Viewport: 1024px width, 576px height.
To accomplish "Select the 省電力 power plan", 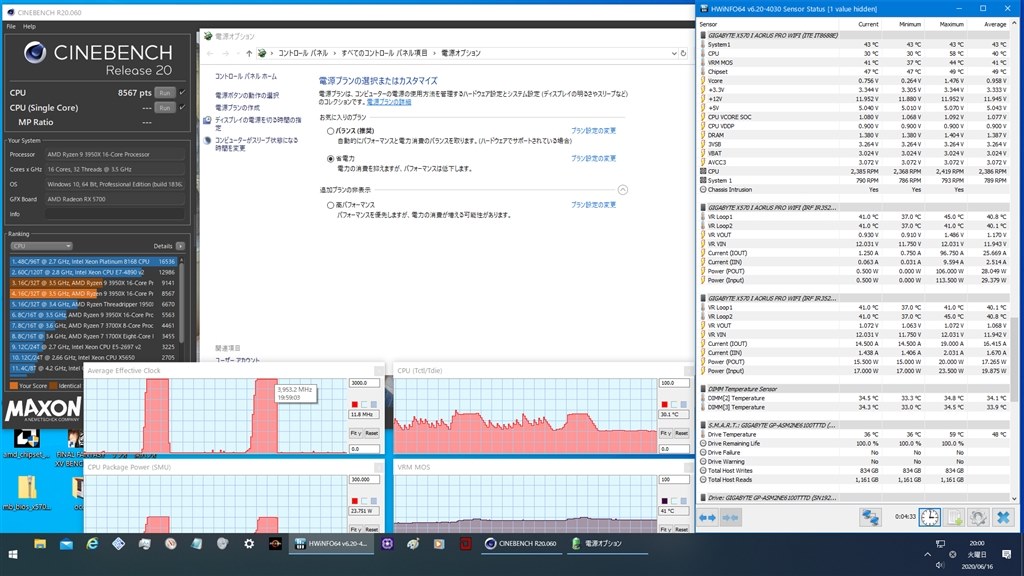I will (x=330, y=159).
